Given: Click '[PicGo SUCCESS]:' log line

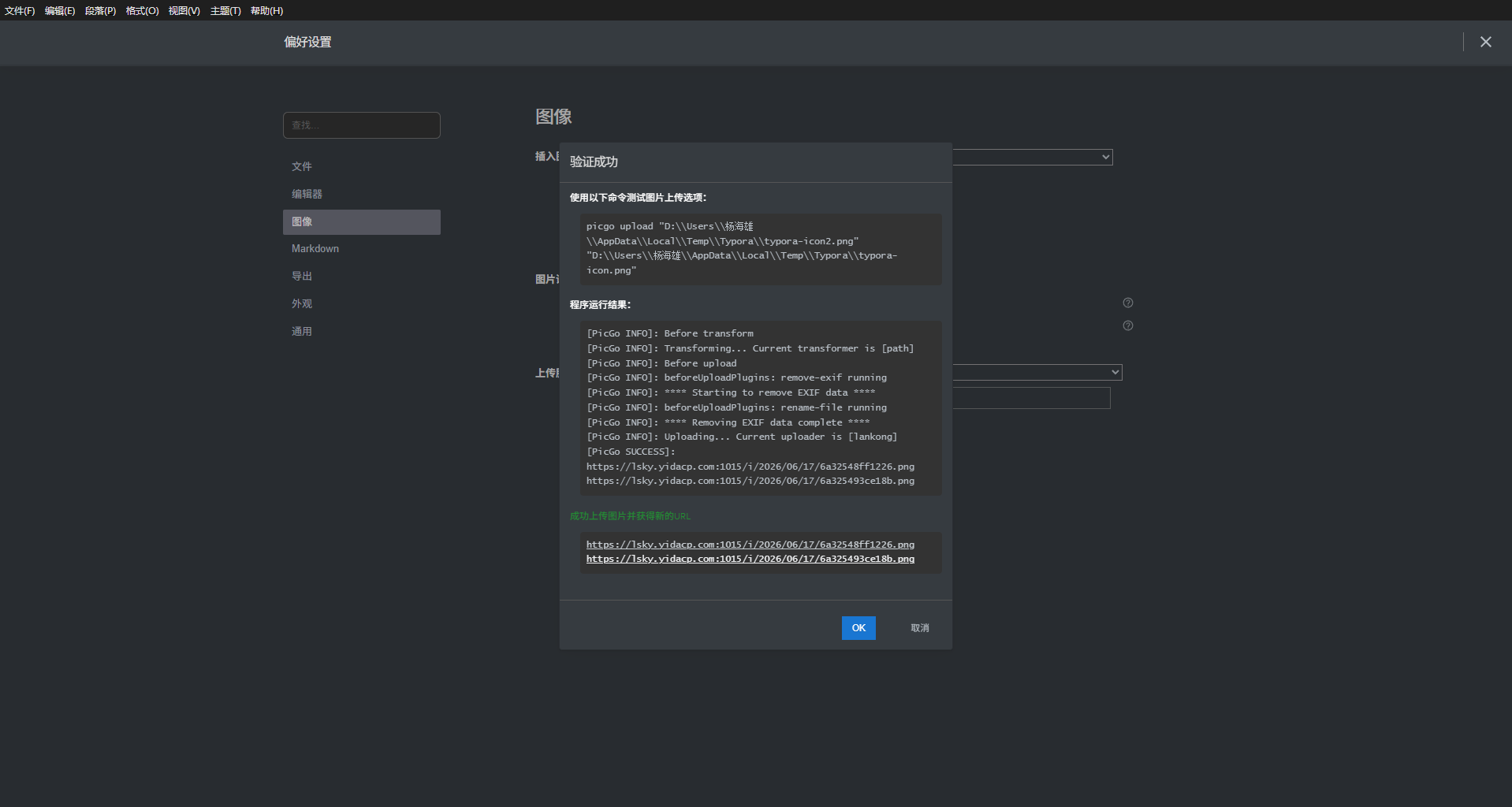Looking at the screenshot, I should click(x=631, y=452).
